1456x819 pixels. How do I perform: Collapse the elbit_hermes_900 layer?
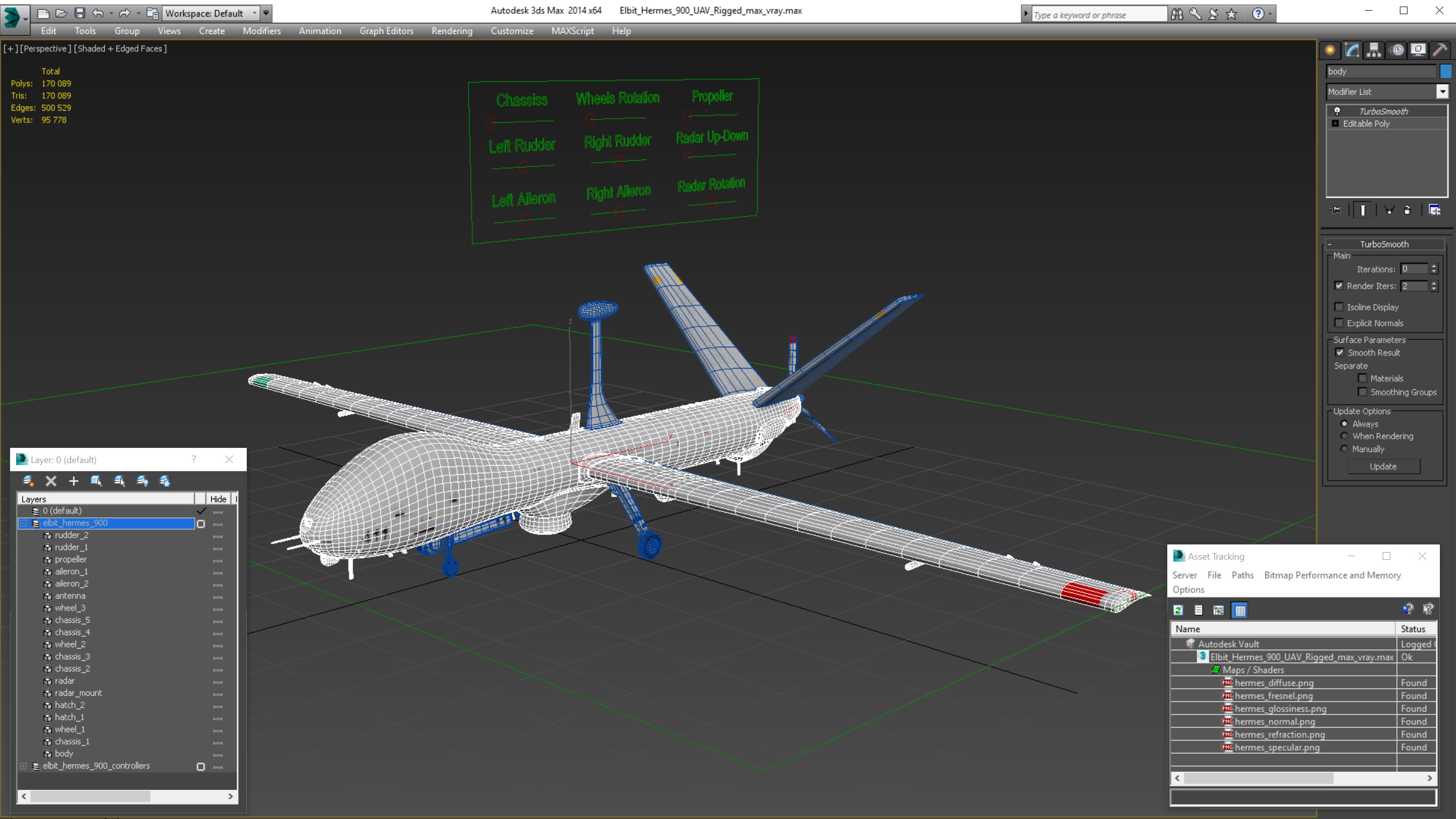click(x=24, y=523)
